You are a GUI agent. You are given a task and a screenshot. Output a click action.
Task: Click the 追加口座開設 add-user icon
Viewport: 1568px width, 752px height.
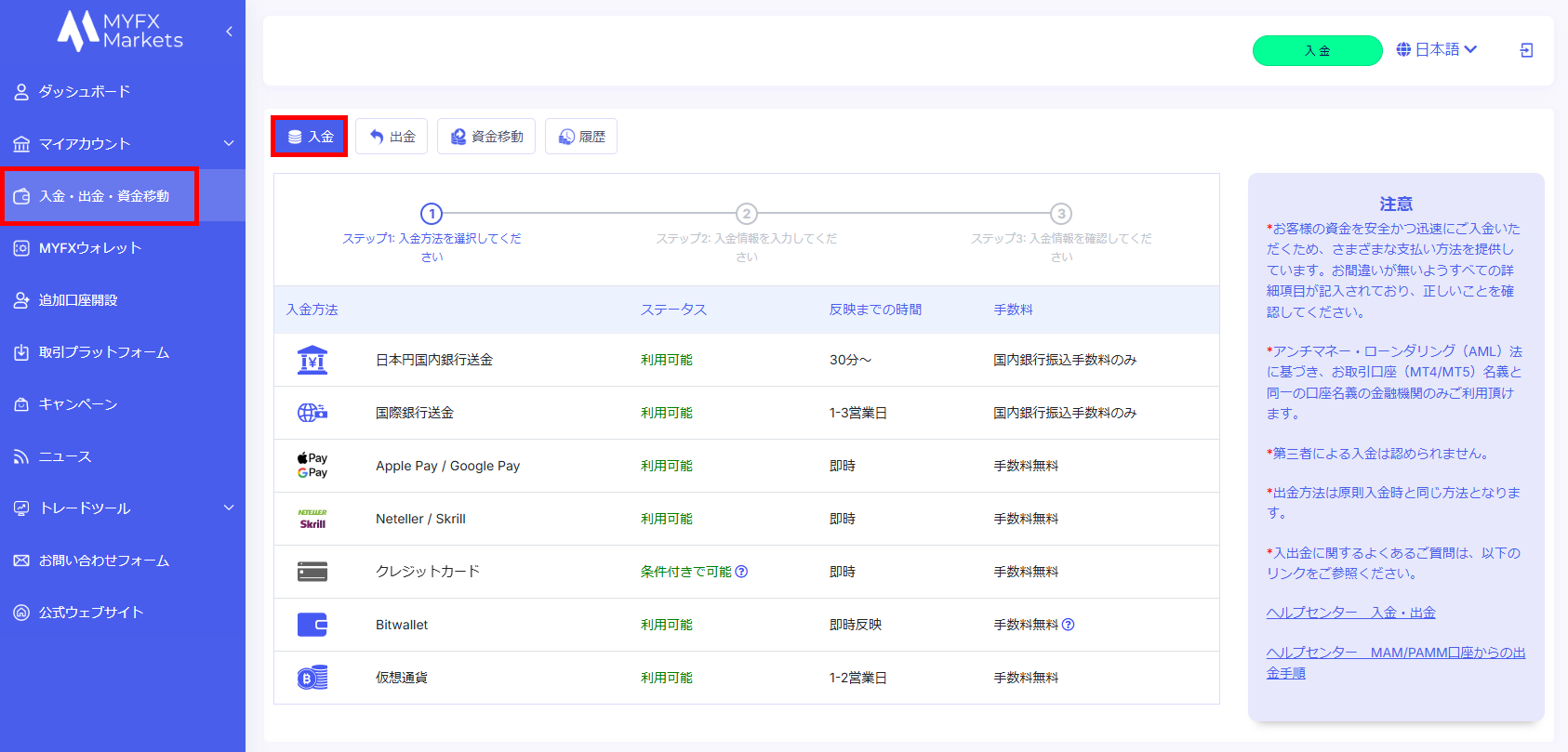point(21,300)
